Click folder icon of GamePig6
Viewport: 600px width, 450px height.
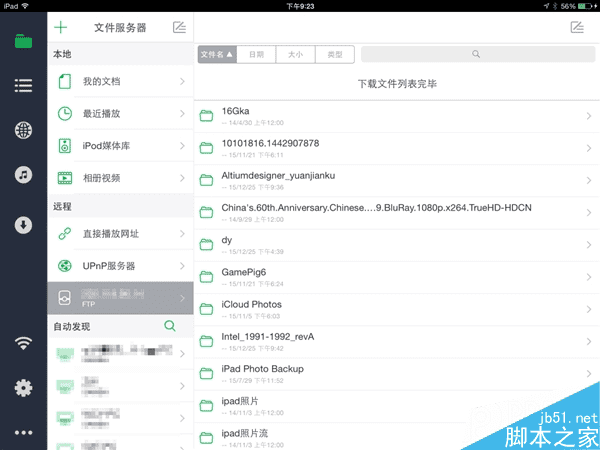206,277
